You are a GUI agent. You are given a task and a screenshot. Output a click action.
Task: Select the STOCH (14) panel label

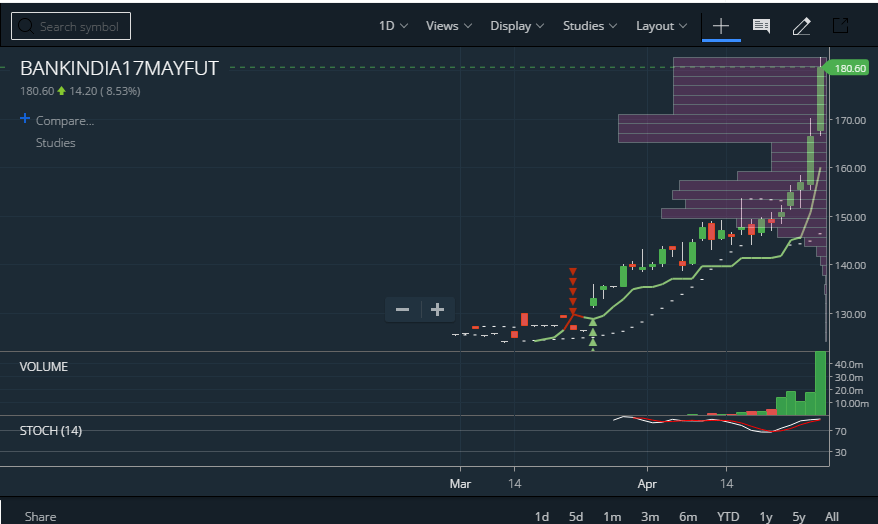[50, 431]
